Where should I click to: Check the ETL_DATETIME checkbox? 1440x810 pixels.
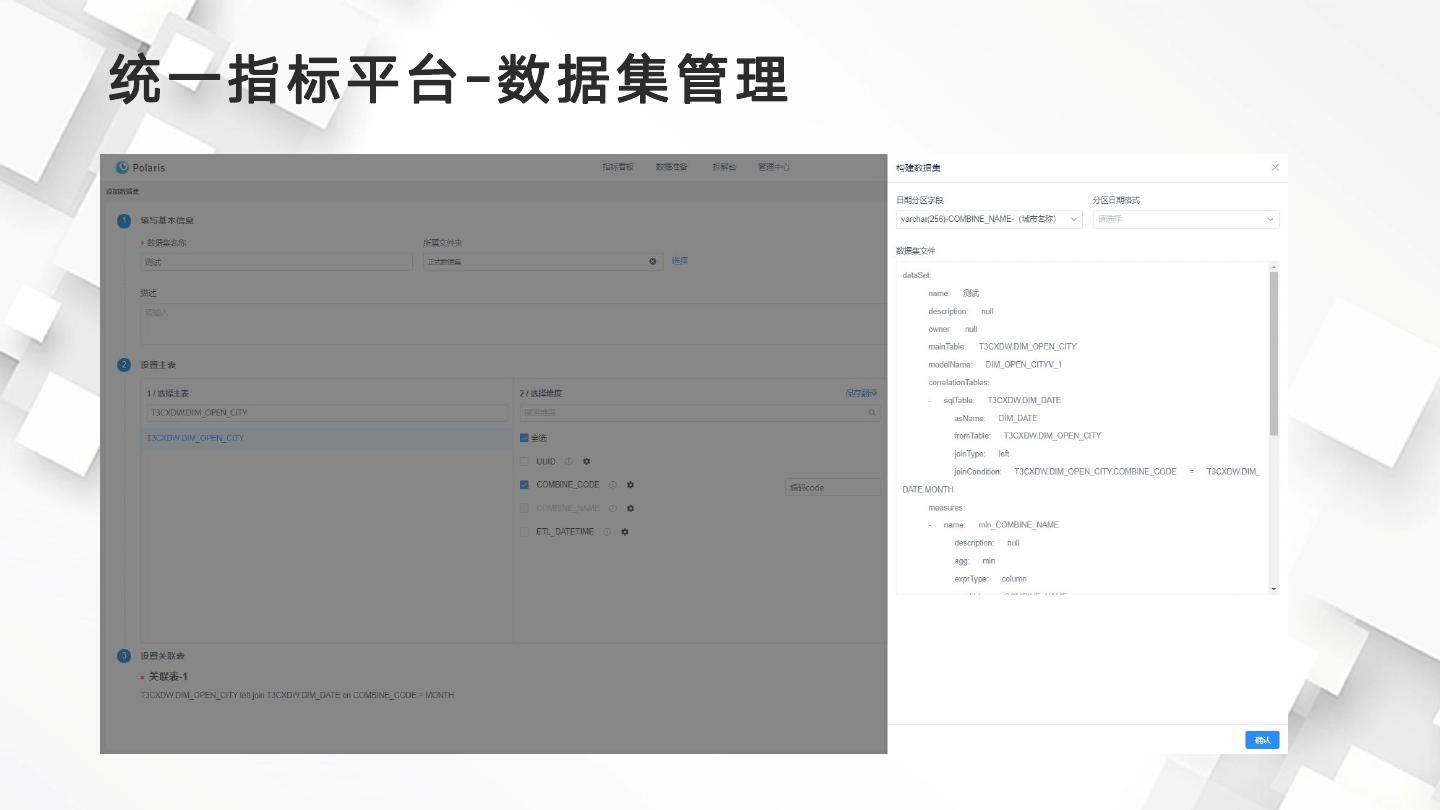[524, 532]
